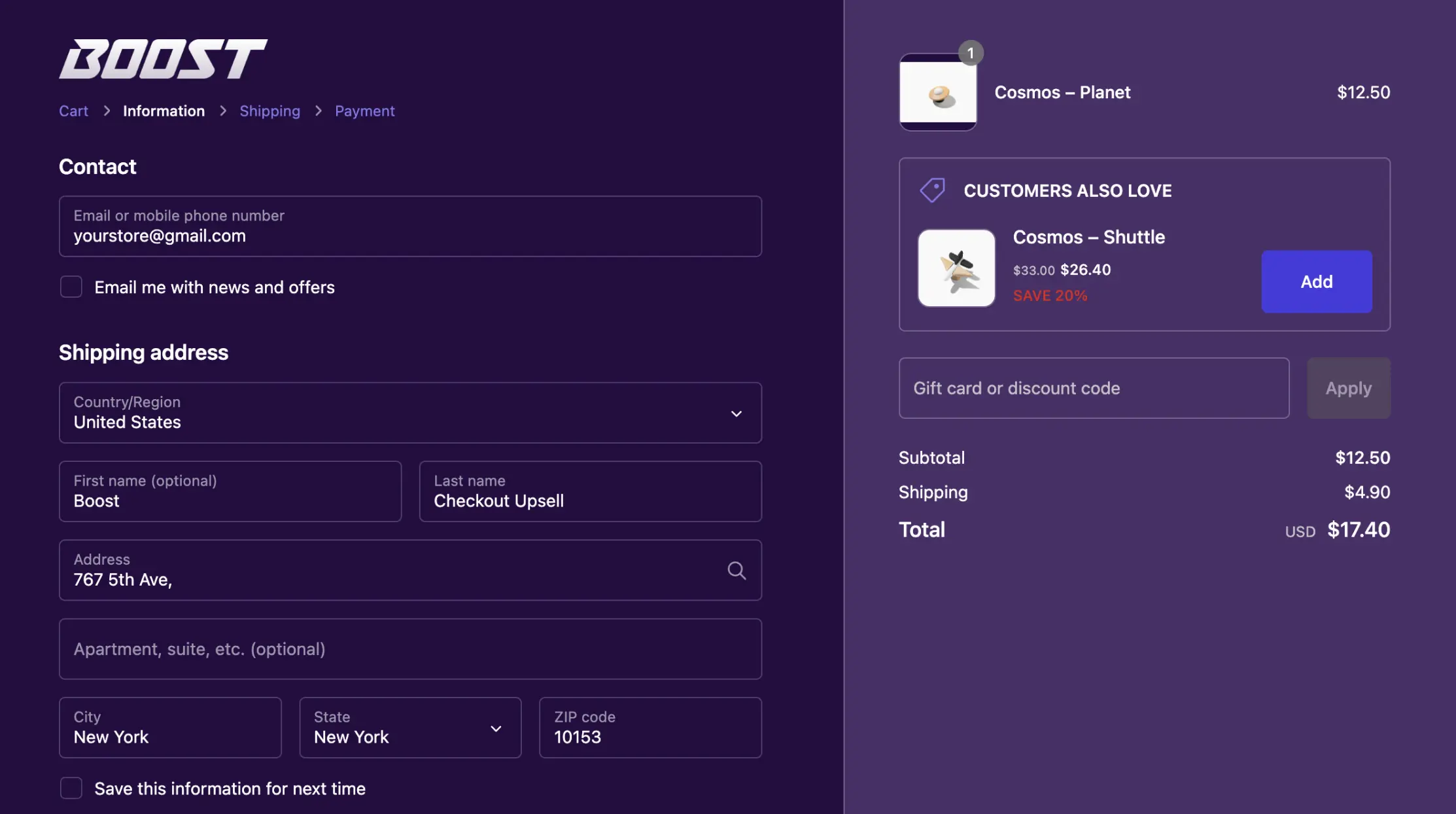This screenshot has width=1456, height=814.
Task: Click the quantity badge on Planet item
Action: (x=971, y=53)
